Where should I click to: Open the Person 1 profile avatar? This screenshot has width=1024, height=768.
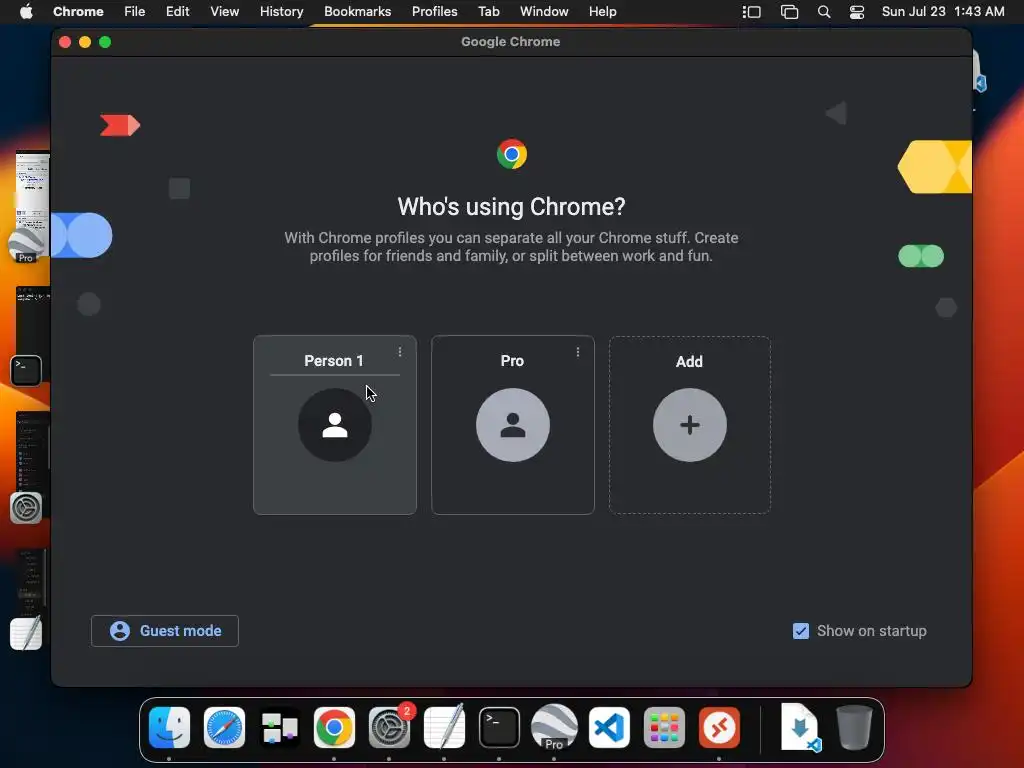335,425
